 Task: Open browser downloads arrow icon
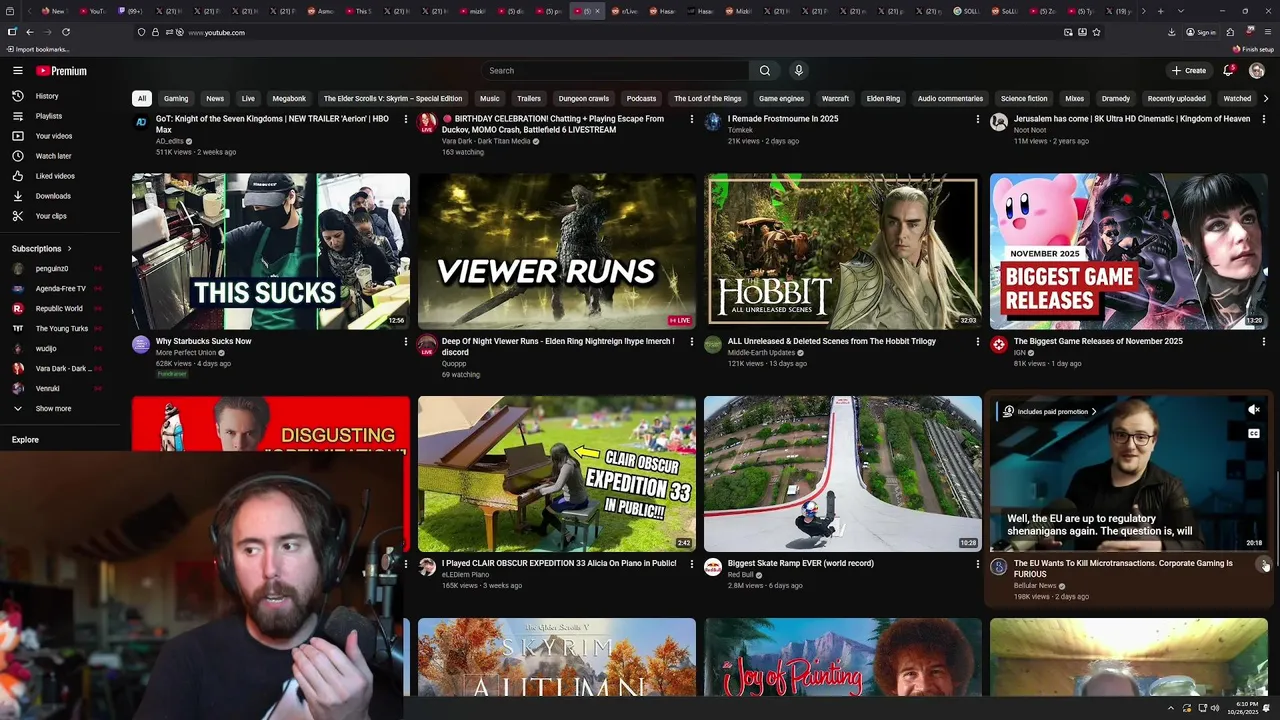1171,32
